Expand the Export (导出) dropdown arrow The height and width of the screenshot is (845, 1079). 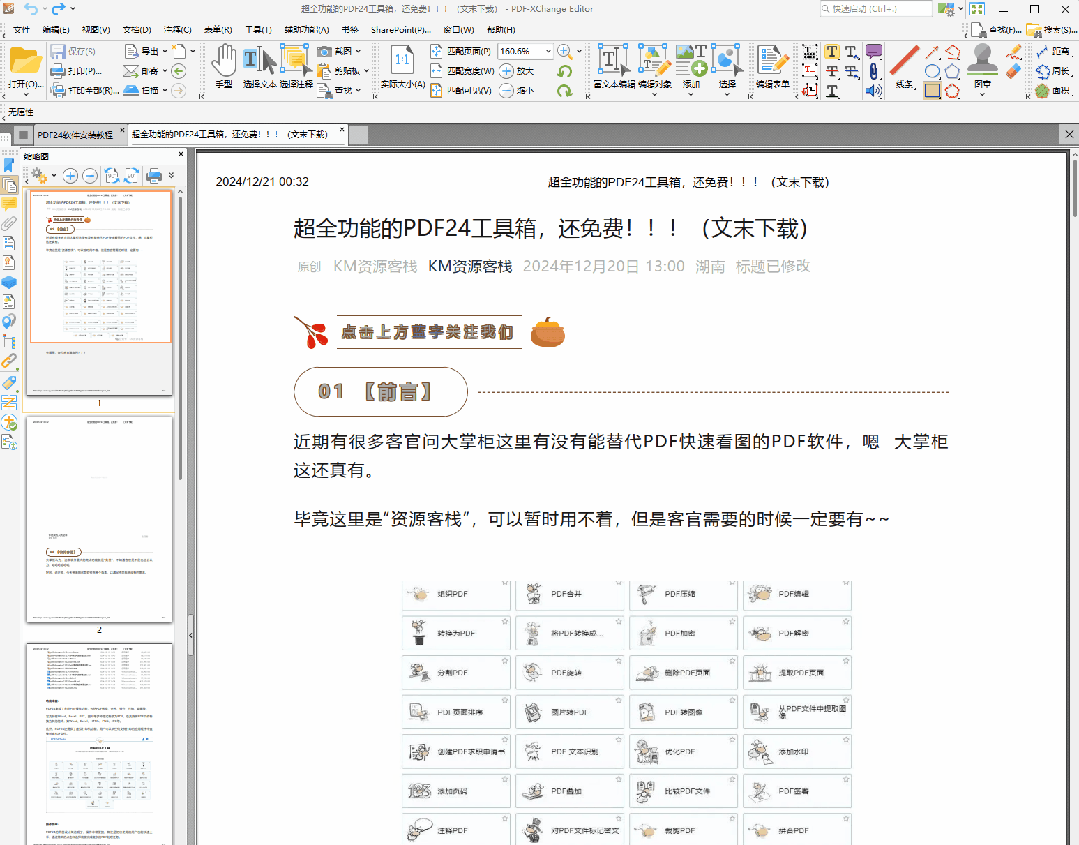[165, 51]
